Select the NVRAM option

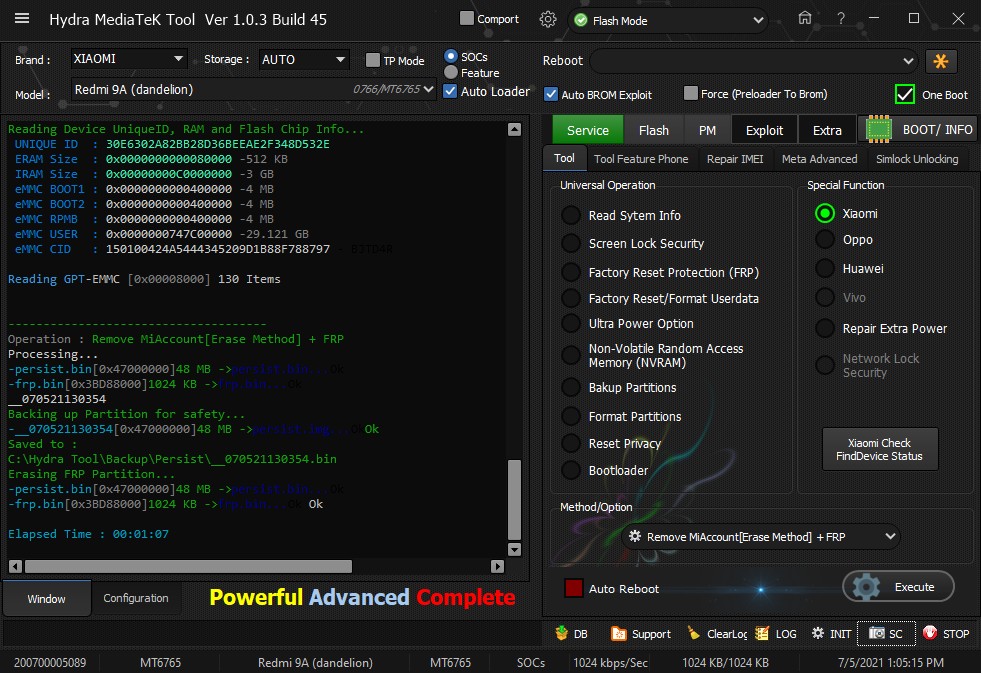[x=571, y=355]
